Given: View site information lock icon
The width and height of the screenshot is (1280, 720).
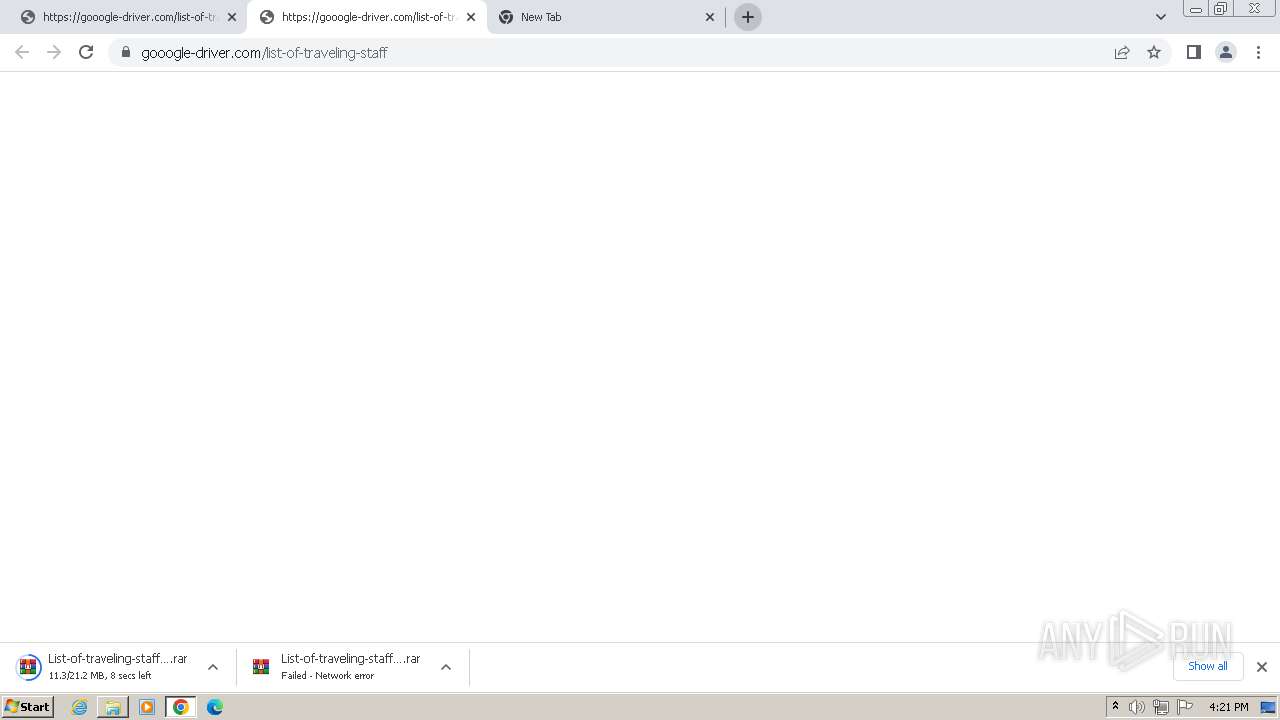Looking at the screenshot, I should pos(126,52).
